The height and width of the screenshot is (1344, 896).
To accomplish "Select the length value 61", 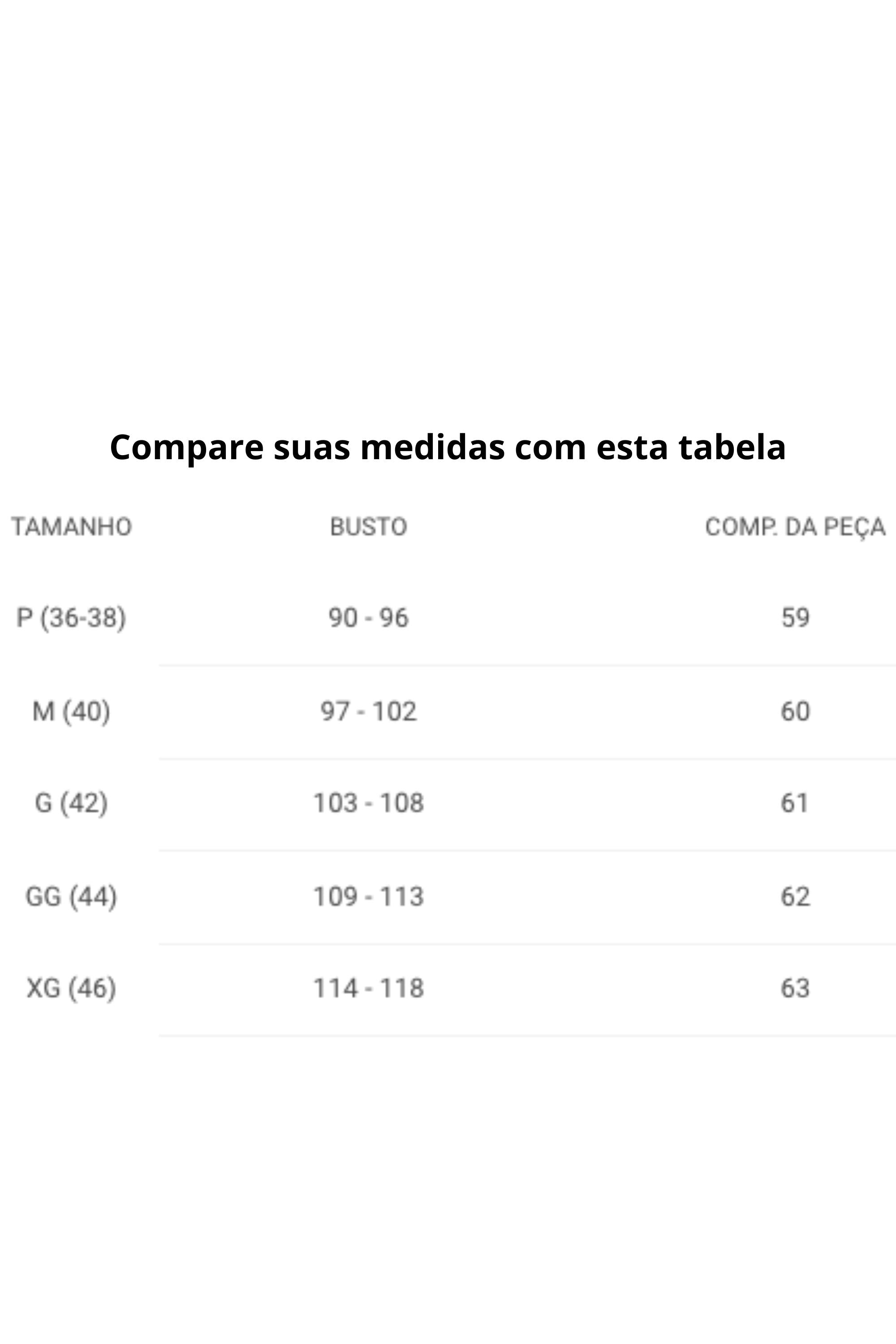I will point(795,803).
